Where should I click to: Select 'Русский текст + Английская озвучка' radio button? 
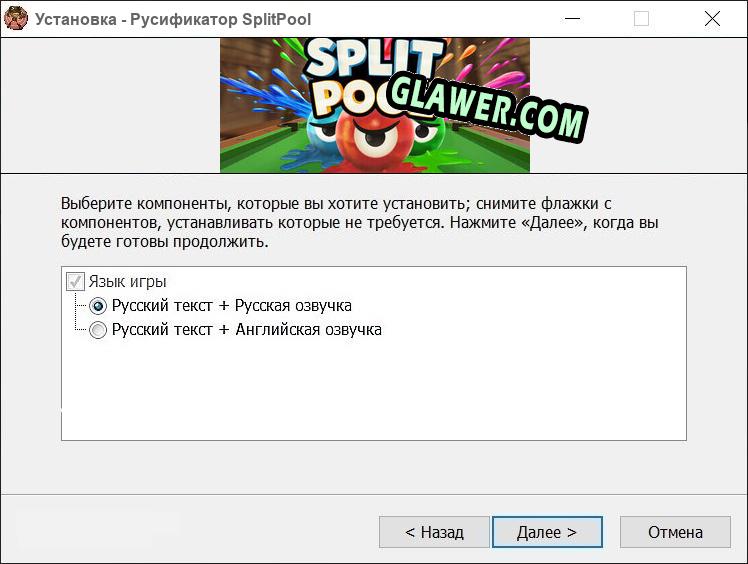point(98,330)
